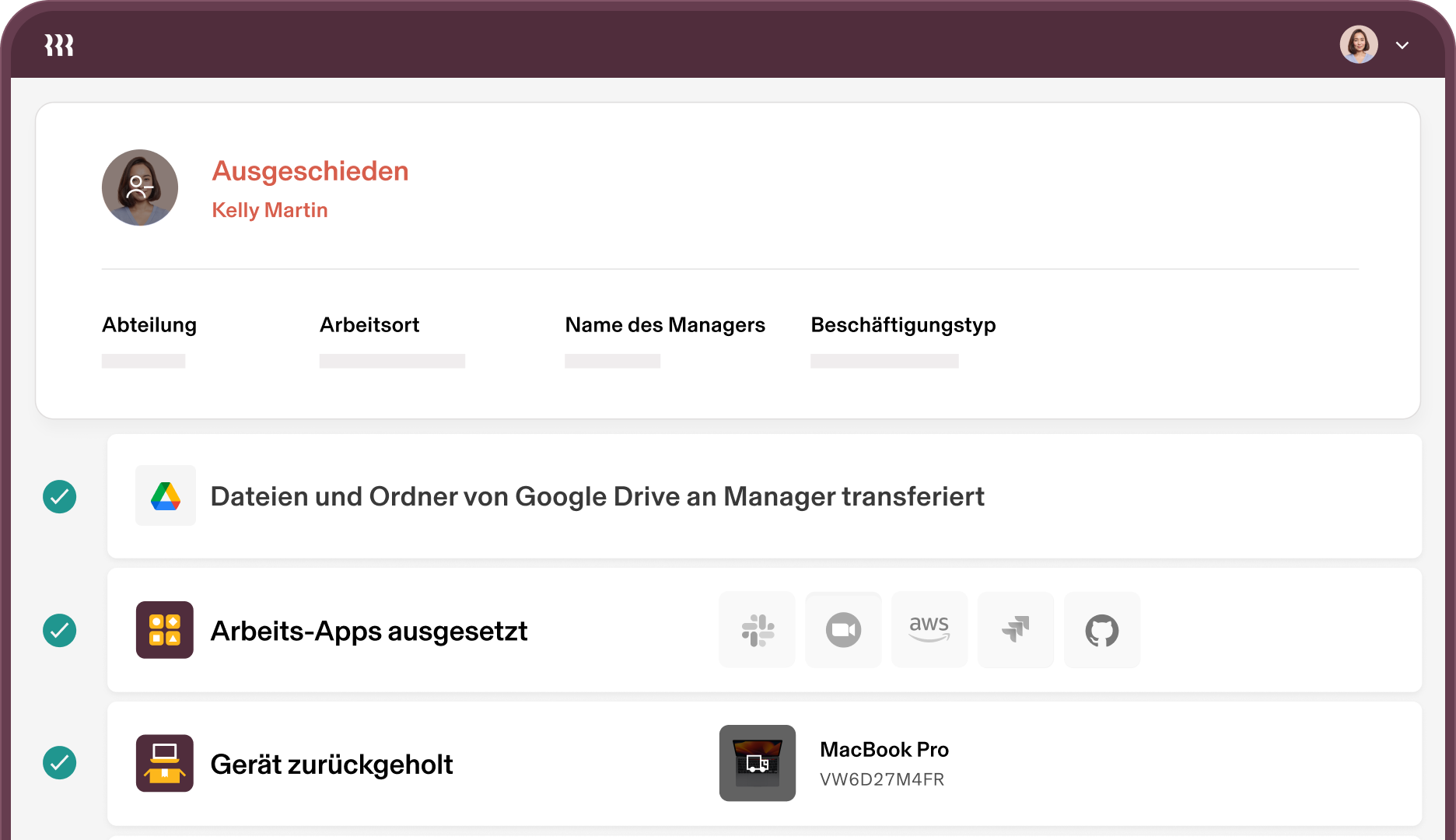Click the MacBook Pro serial number VW6D27M4FR
This screenshot has height=840, width=1456.
882,779
